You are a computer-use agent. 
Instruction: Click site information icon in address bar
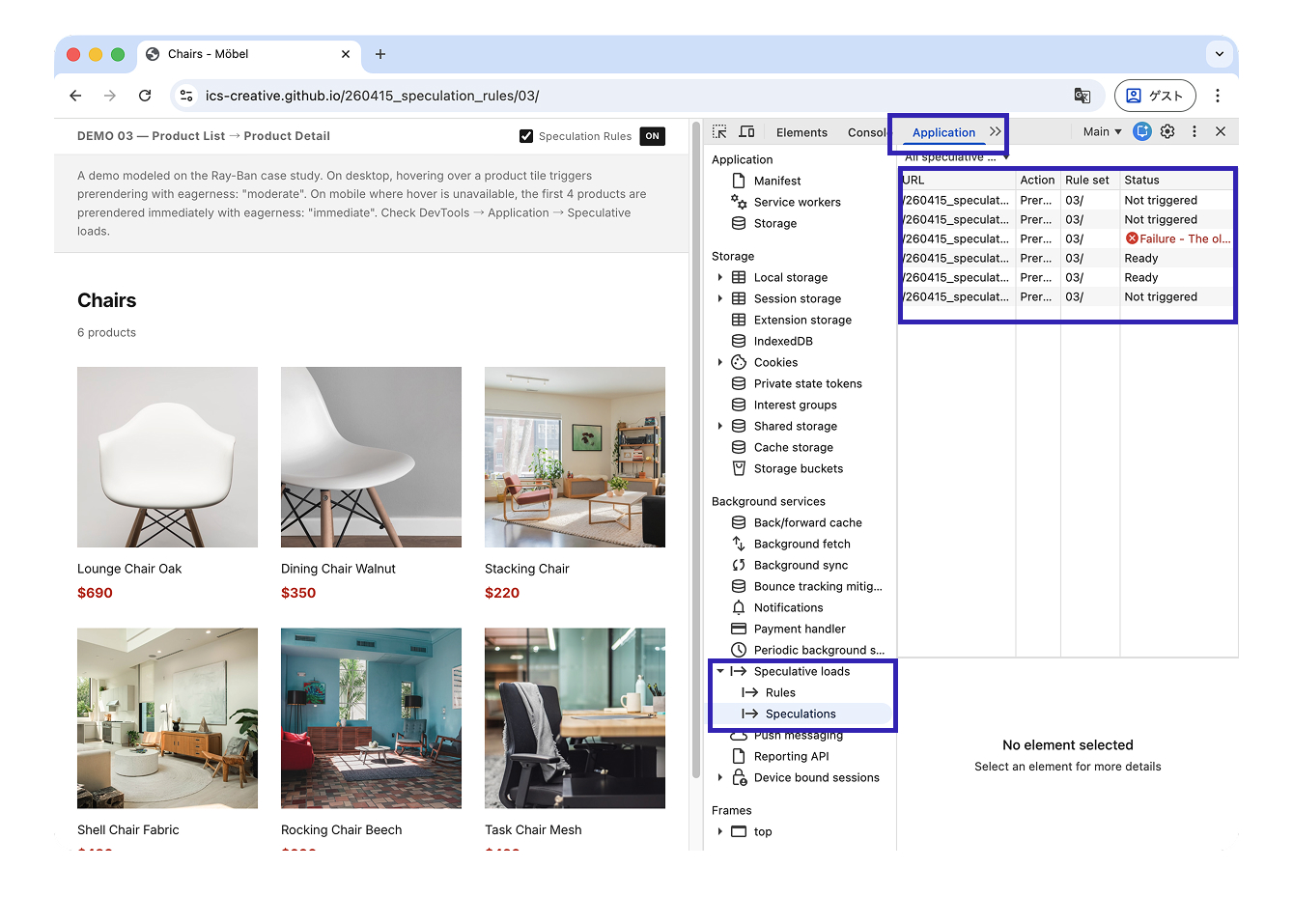coord(187,96)
